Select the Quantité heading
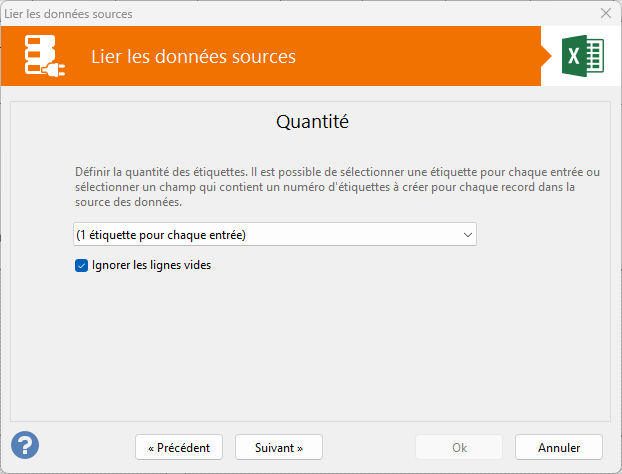 pyautogui.click(x=311, y=123)
